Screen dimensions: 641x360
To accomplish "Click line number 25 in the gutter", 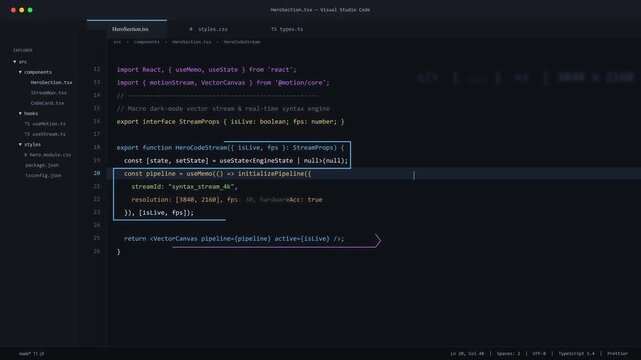I will coord(96,238).
